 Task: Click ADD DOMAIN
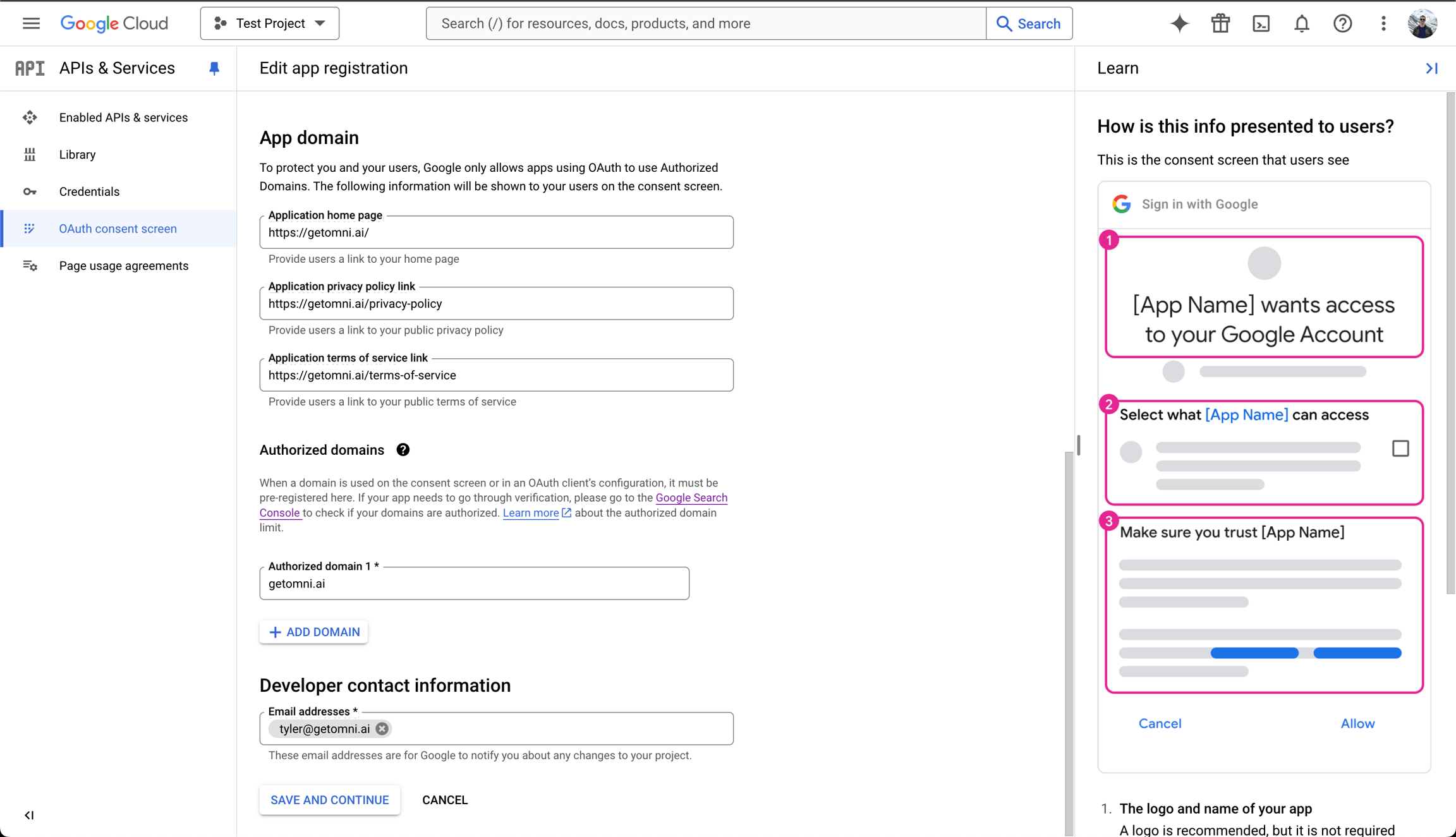(x=313, y=632)
